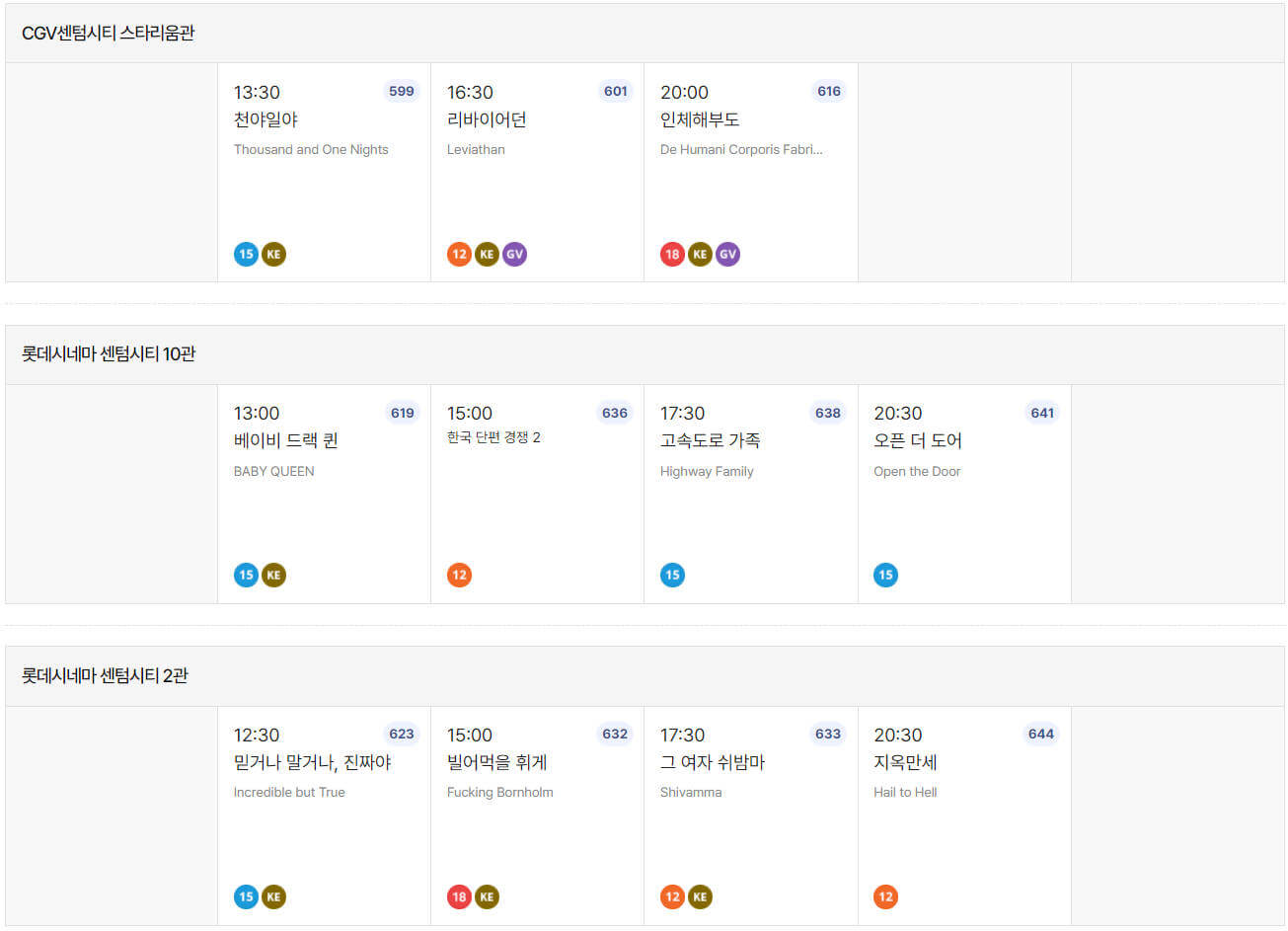Click the Fucking Bornholm subtitle
This screenshot has height=931, width=1288.
(x=500, y=792)
